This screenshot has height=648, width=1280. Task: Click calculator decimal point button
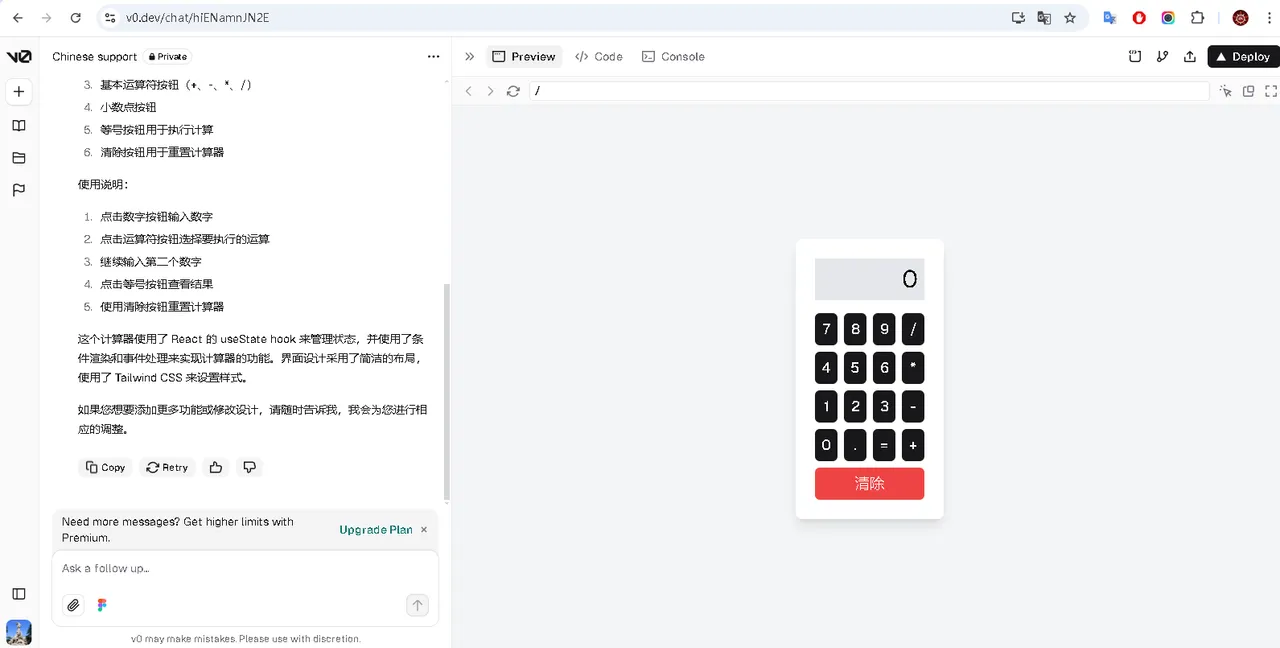(855, 445)
